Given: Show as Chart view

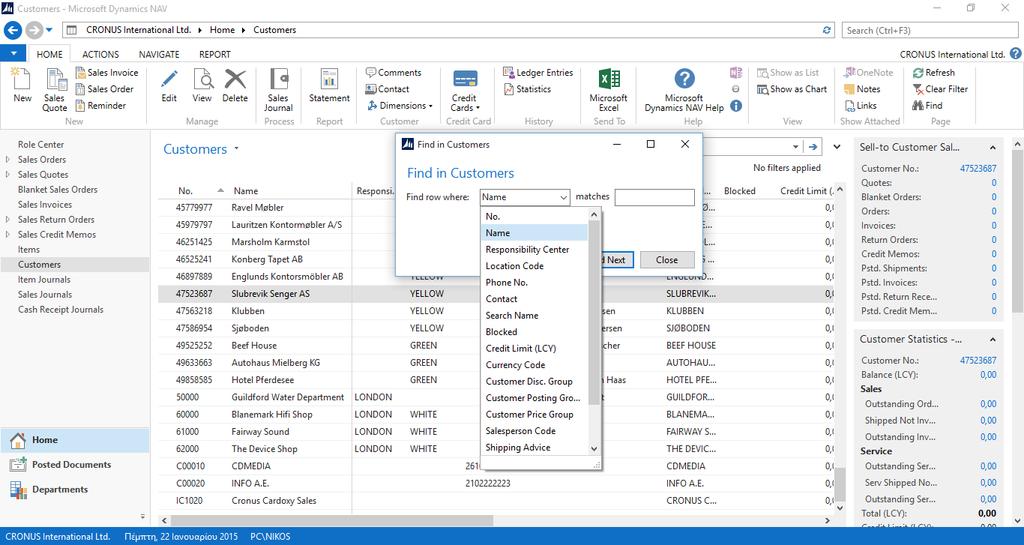Looking at the screenshot, I should [x=792, y=89].
